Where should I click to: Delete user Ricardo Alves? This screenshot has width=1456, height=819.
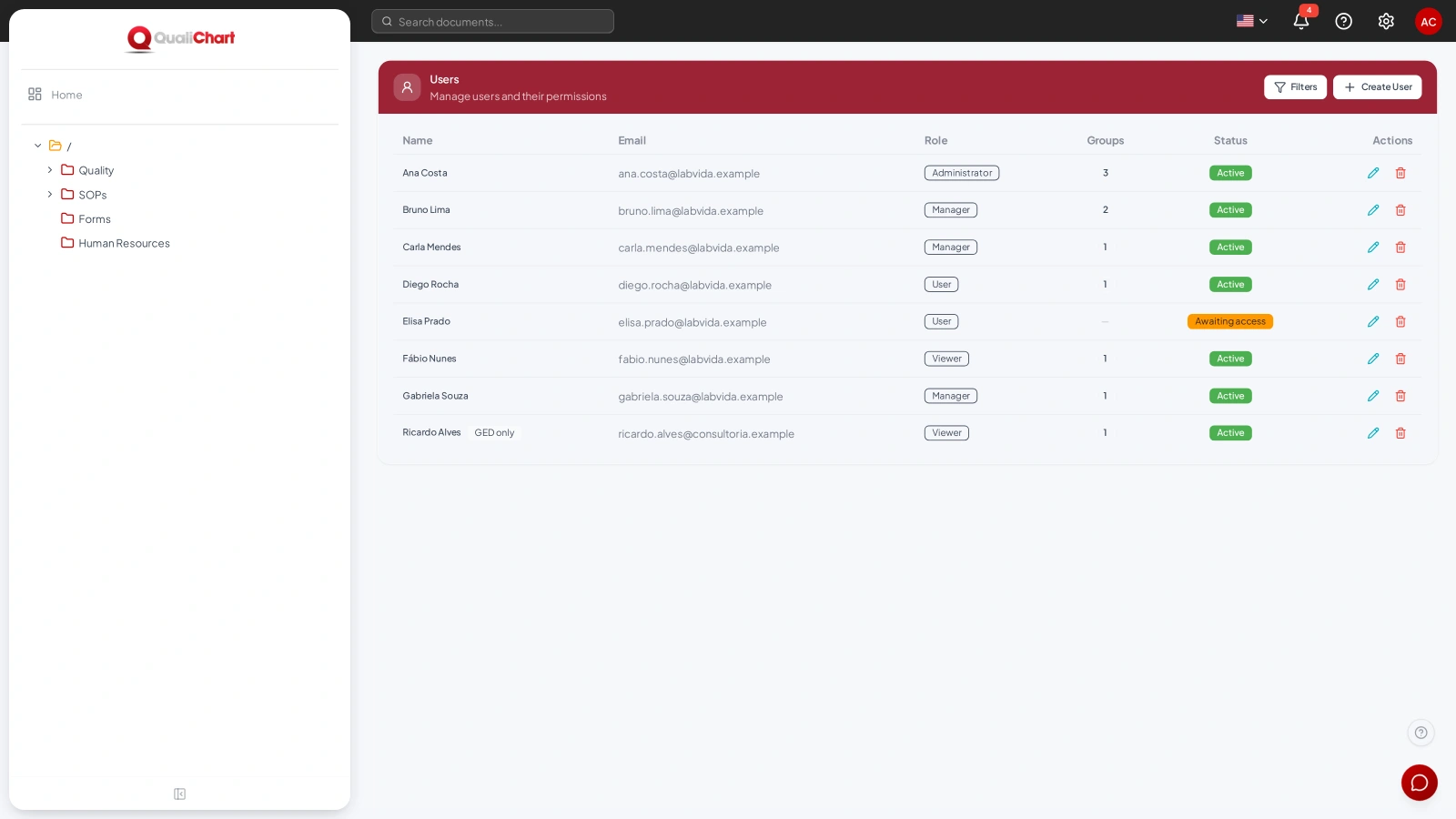point(1400,433)
